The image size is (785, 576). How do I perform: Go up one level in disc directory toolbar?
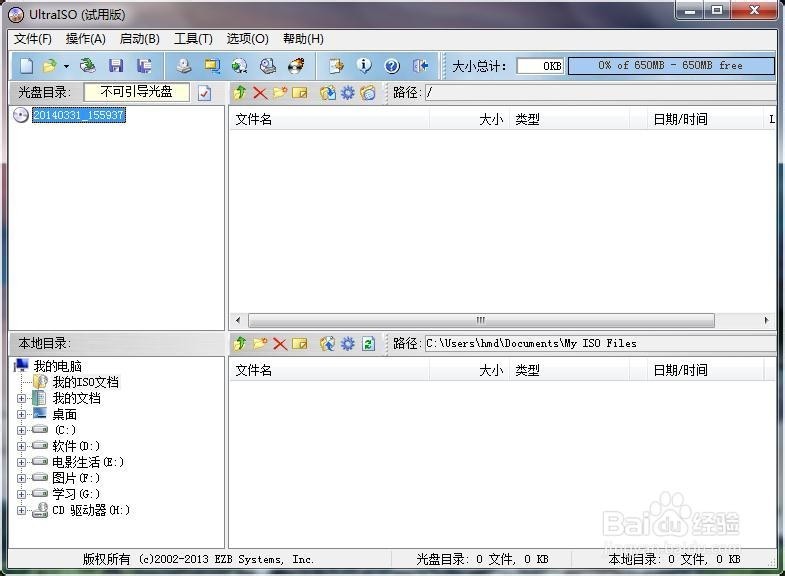(239, 93)
